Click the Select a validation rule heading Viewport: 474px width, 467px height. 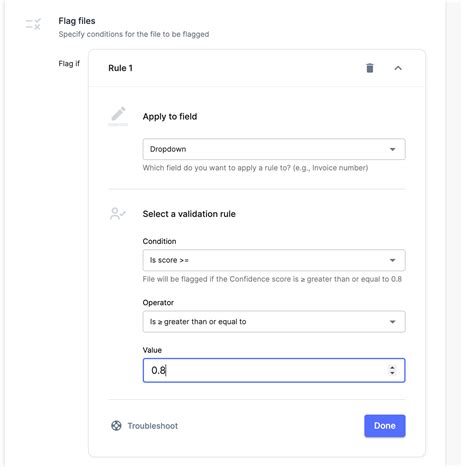[189, 214]
